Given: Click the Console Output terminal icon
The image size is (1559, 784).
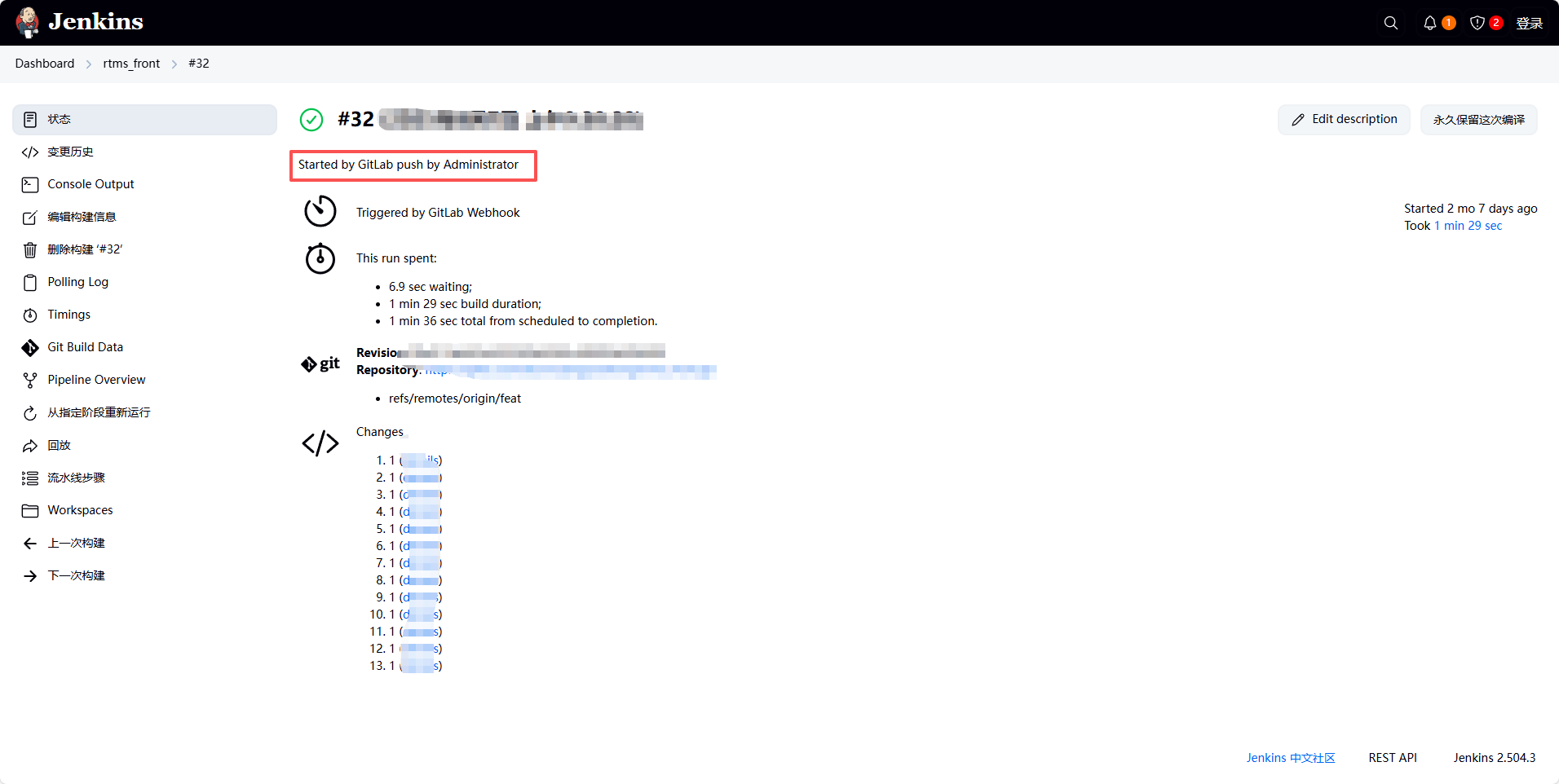Looking at the screenshot, I should pyautogui.click(x=30, y=185).
